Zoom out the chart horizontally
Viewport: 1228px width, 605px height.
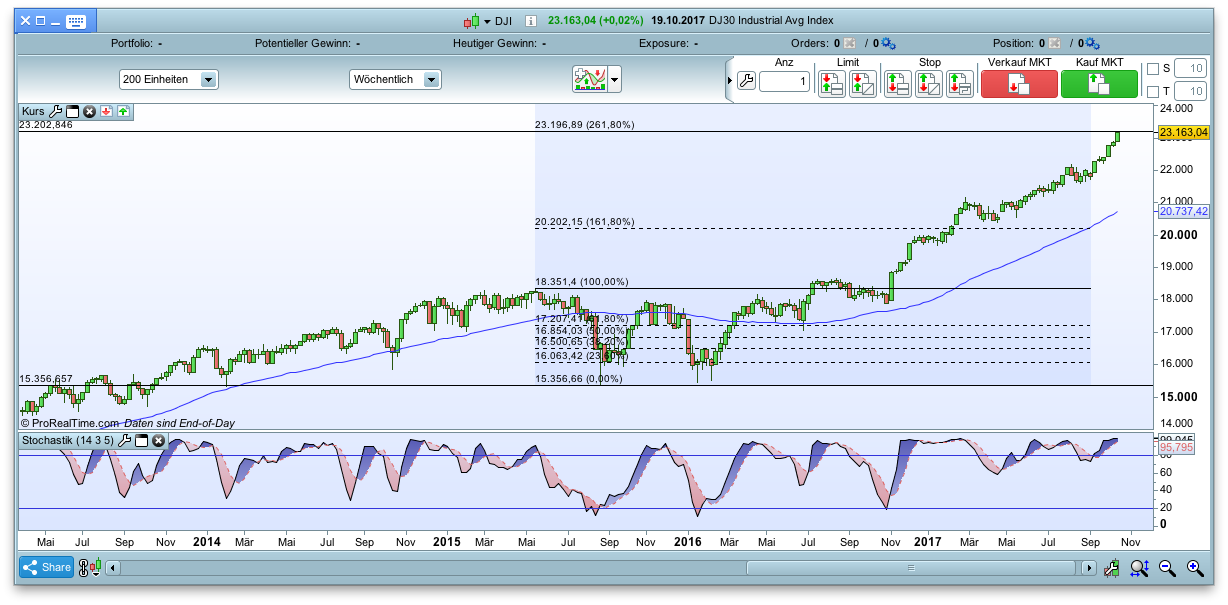(x=1167, y=568)
